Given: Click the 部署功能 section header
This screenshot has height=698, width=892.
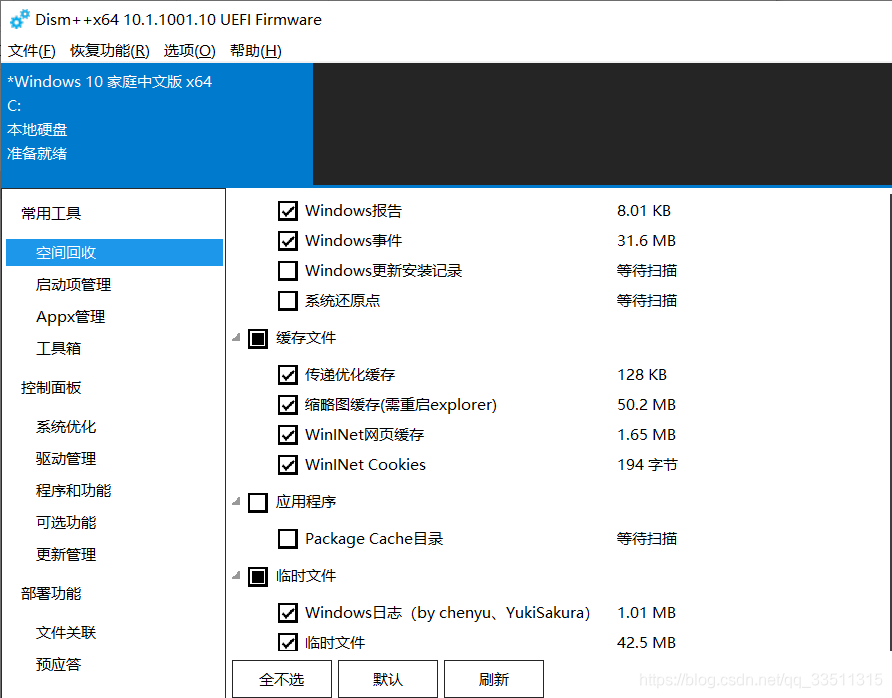Looking at the screenshot, I should pos(51,593).
